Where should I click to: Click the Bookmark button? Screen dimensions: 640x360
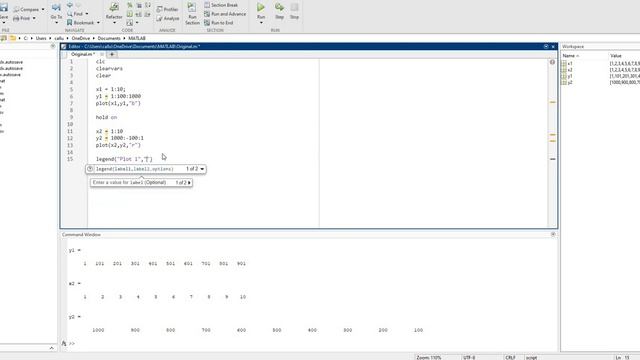point(80,22)
